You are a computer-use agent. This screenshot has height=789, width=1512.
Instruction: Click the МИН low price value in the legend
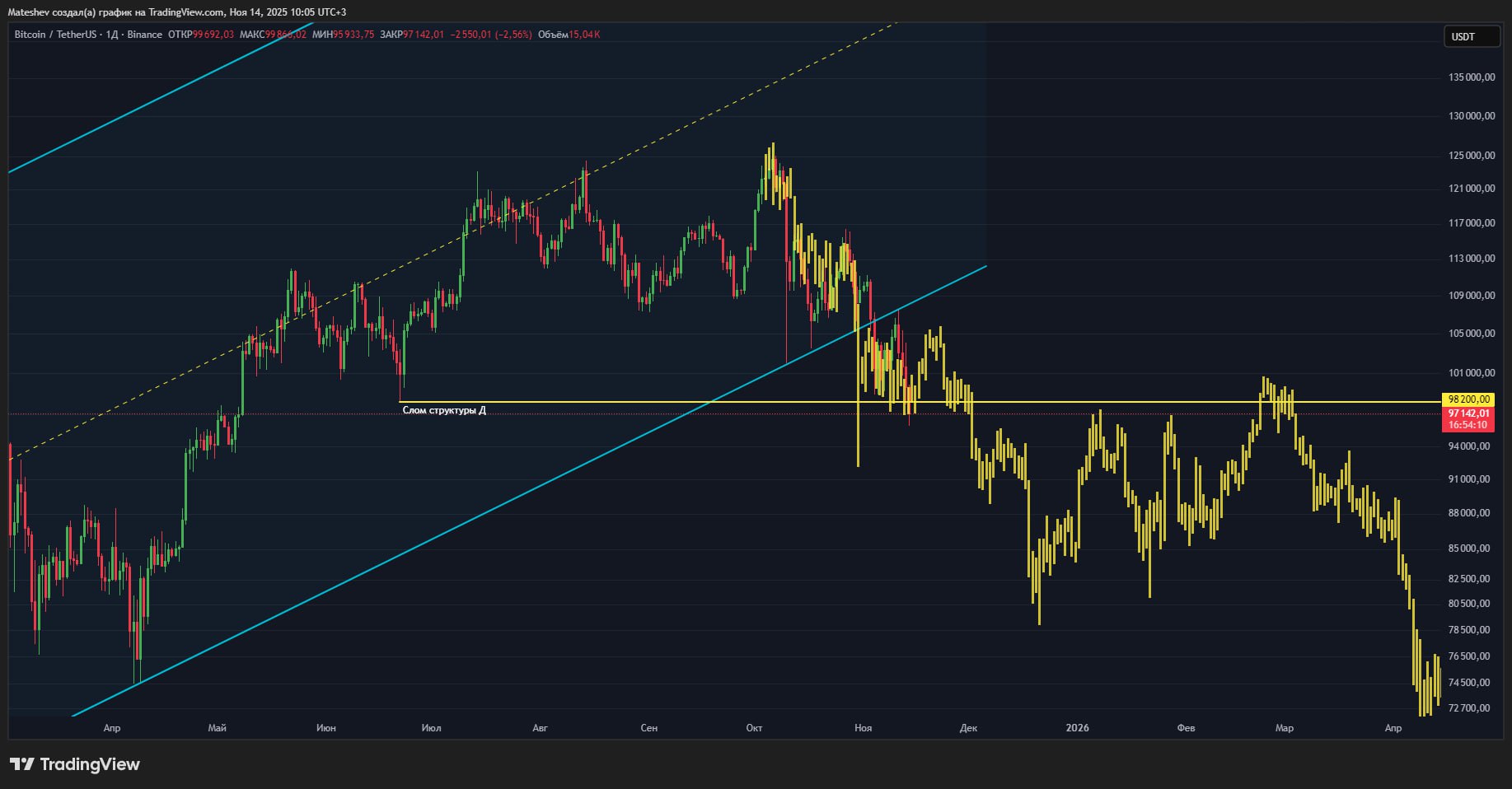[x=354, y=35]
